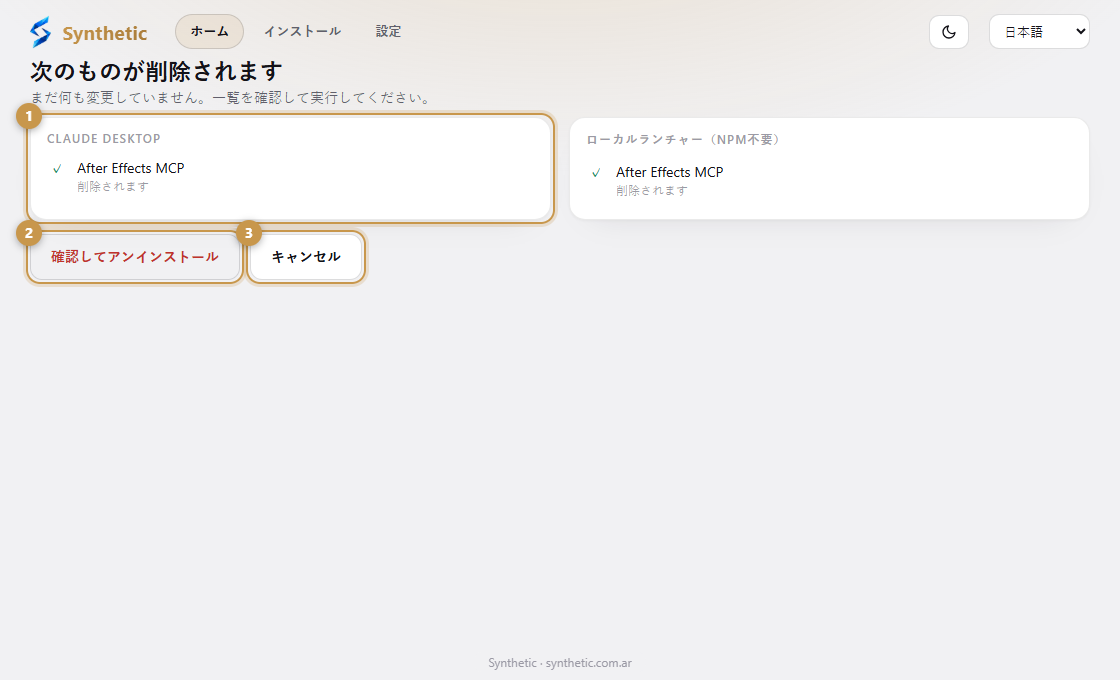Click the Synthetic logo icon
This screenshot has height=680, width=1120.
[41, 32]
